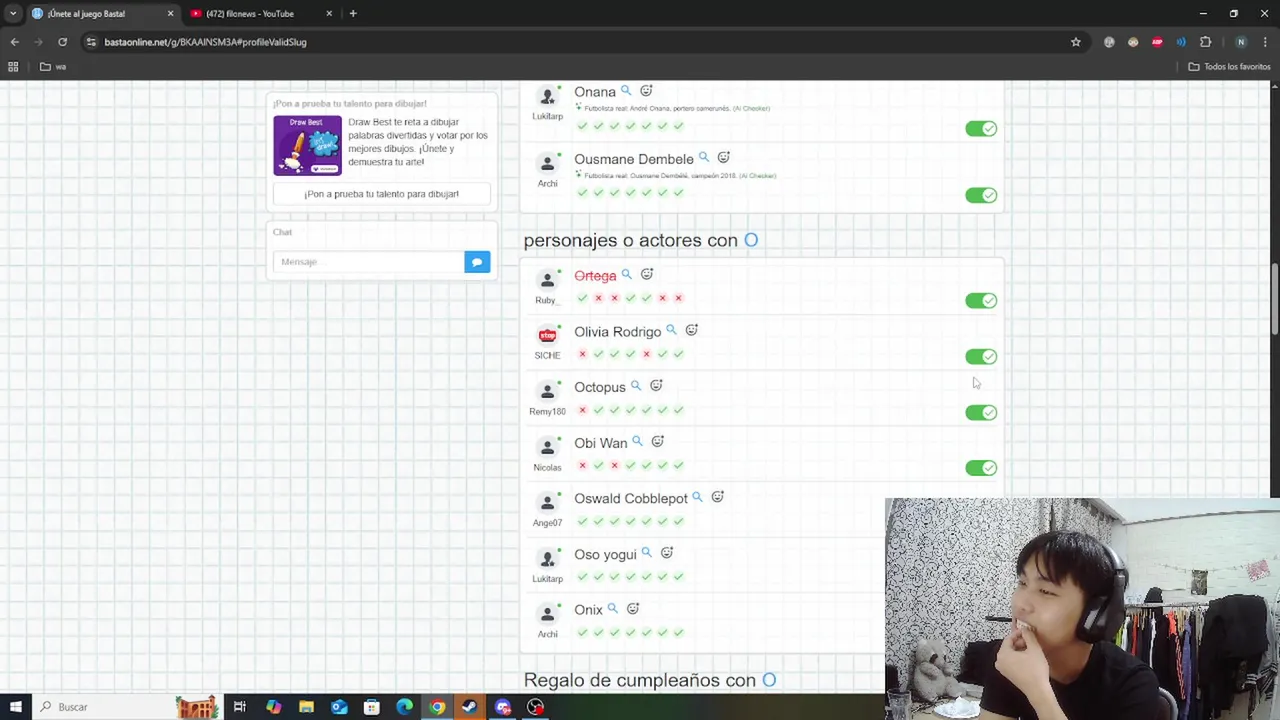Open Windows Start menu
This screenshot has width=1280, height=720.
point(15,707)
